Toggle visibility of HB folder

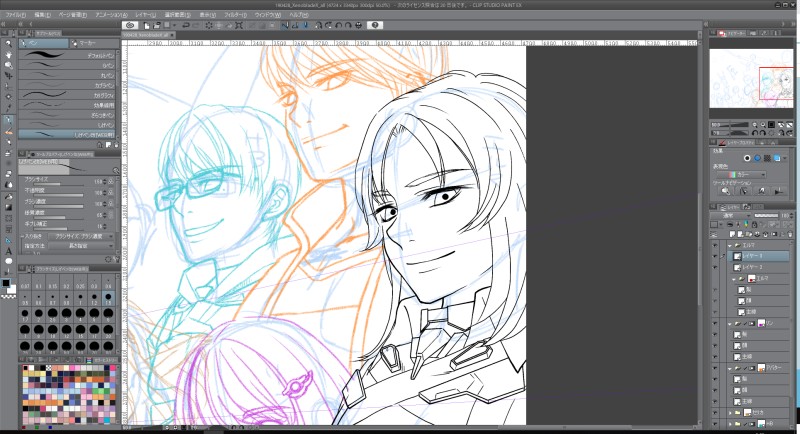[x=715, y=423]
